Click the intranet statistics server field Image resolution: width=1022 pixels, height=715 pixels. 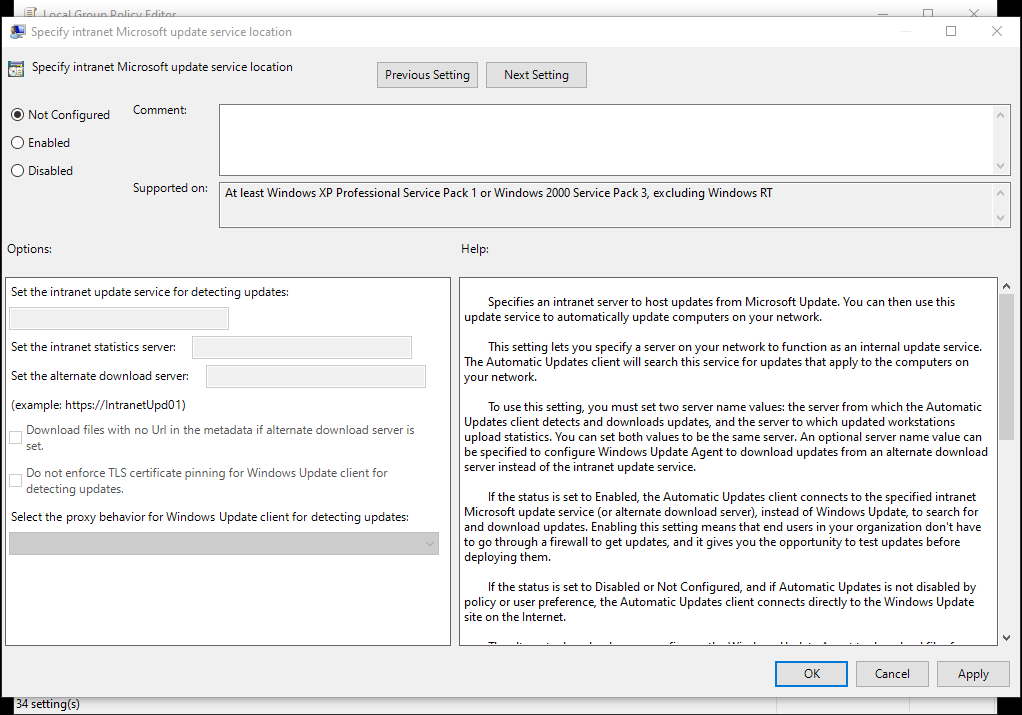point(302,347)
